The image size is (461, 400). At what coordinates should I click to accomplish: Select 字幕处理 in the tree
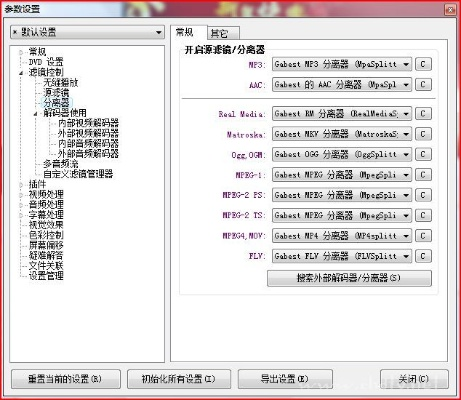tap(46, 215)
